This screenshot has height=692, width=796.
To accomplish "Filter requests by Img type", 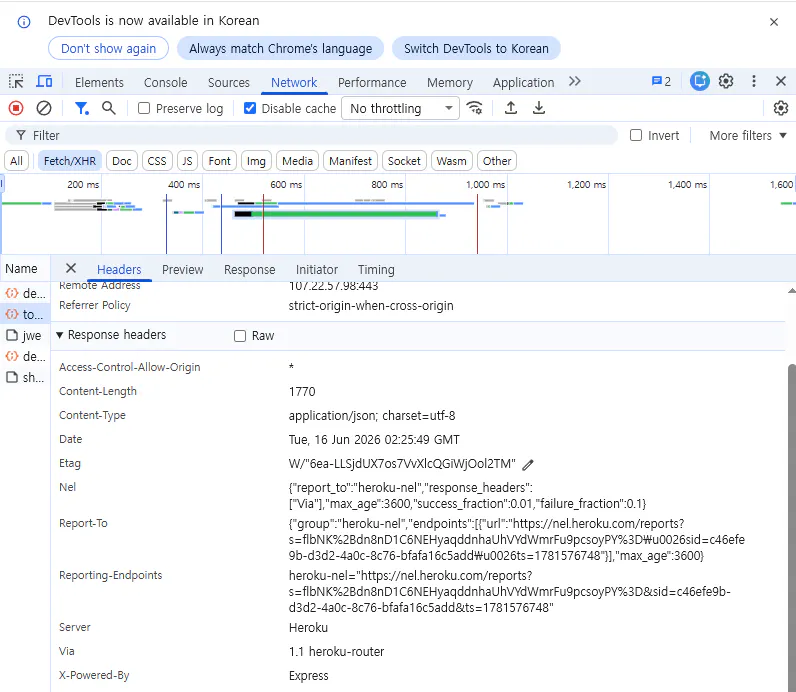I will pos(256,161).
